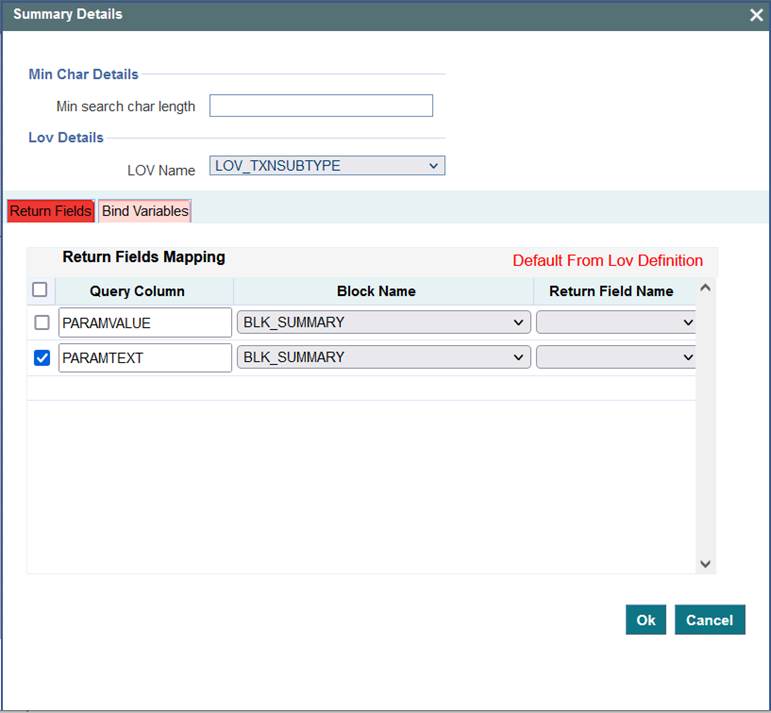
Task: Click the table scroll up arrow
Action: pos(705,288)
